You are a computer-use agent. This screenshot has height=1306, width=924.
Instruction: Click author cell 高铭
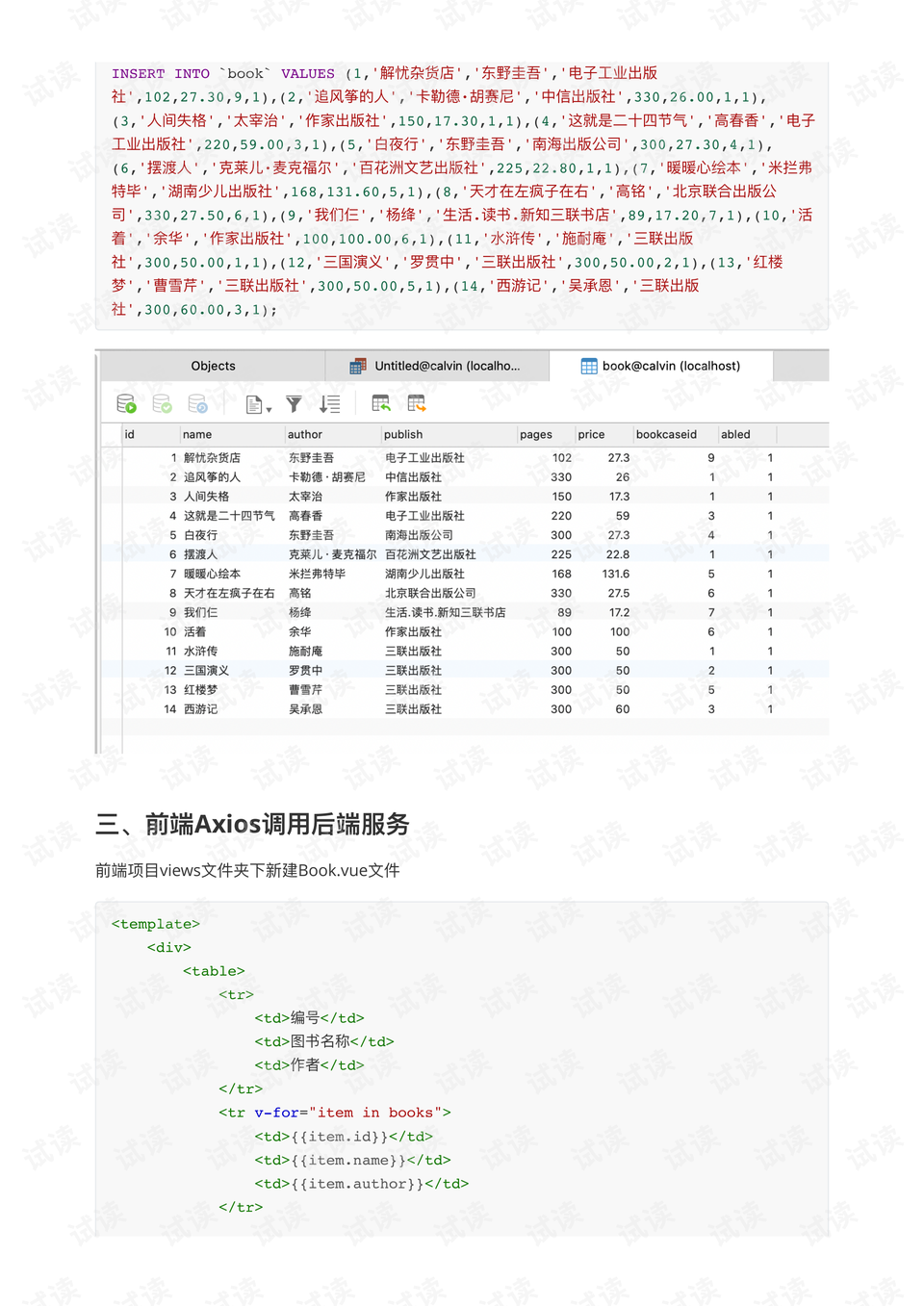(x=299, y=593)
